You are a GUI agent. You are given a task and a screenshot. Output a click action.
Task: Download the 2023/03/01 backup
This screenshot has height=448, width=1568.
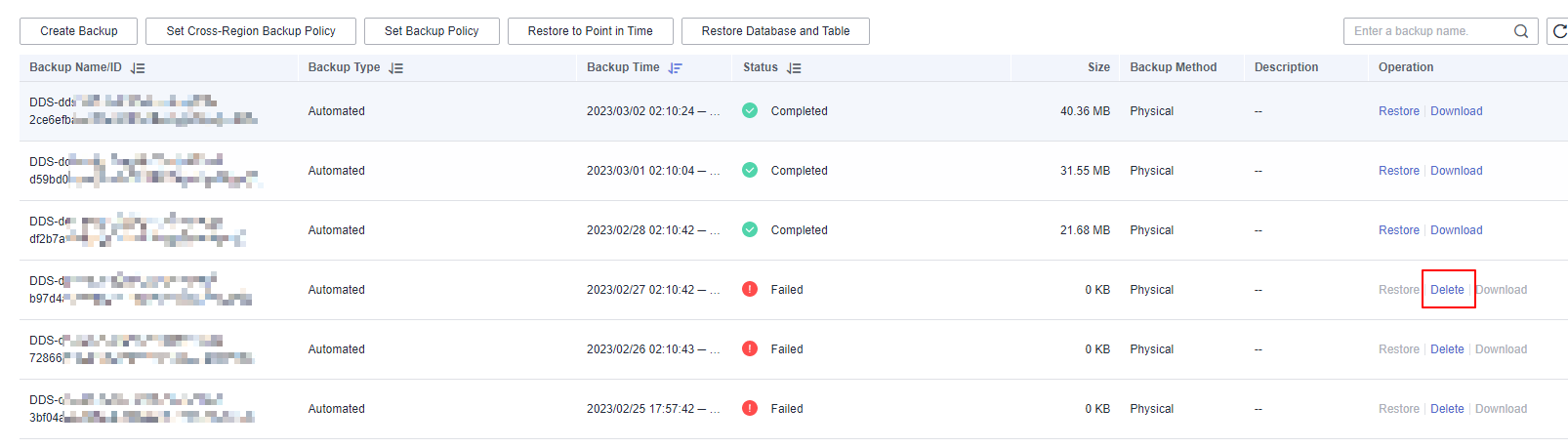pos(1457,171)
